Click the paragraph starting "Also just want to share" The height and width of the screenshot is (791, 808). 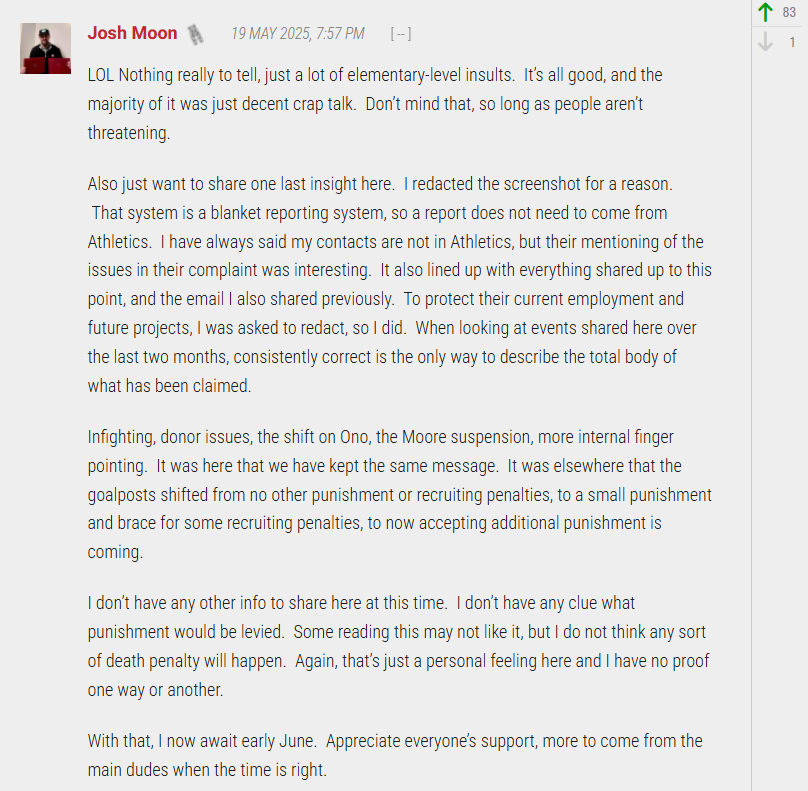399,284
